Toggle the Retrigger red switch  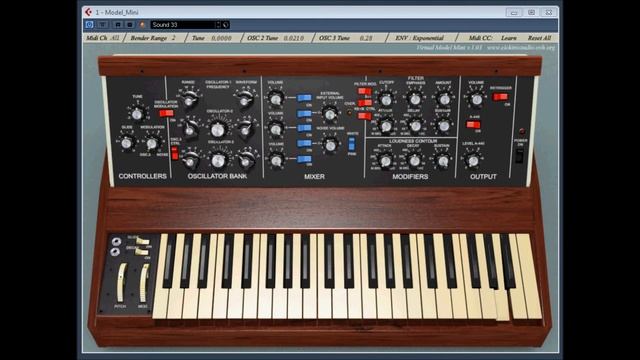click(500, 97)
